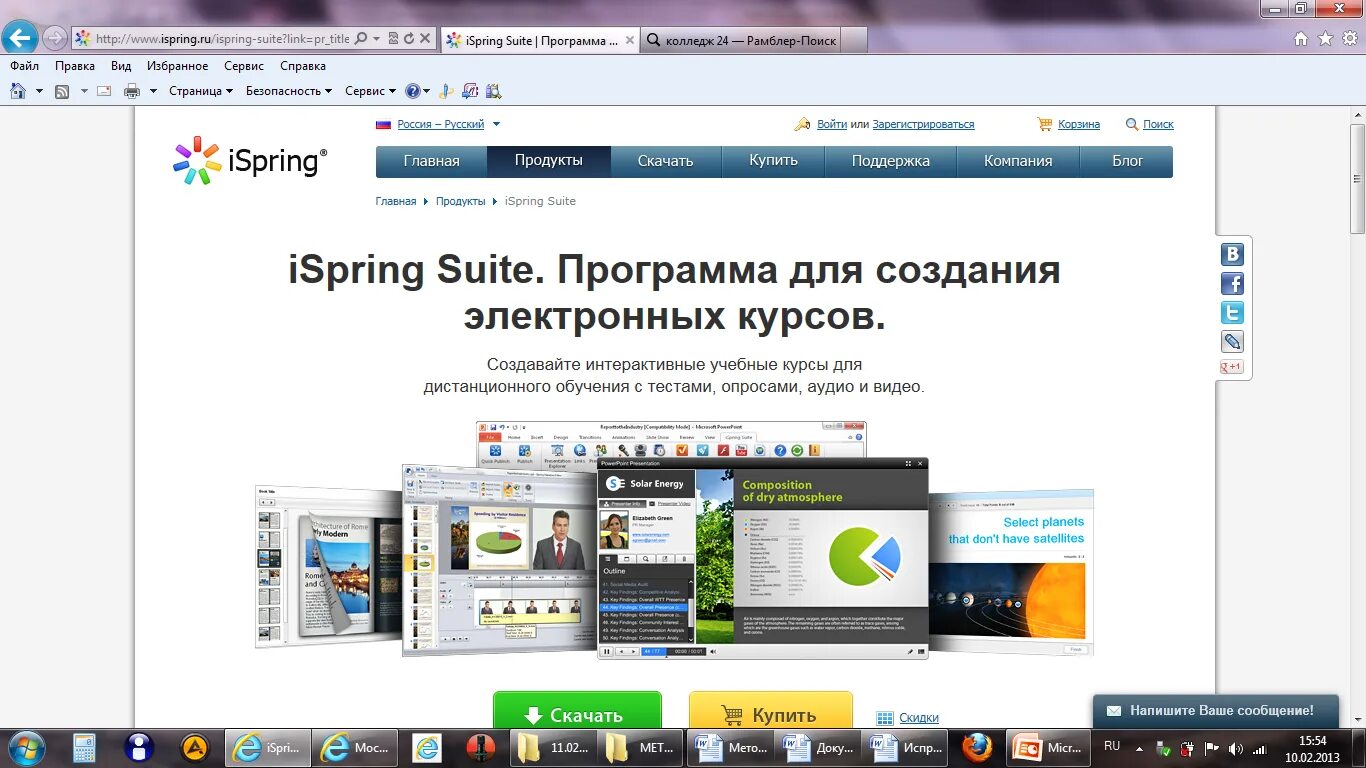1366x768 pixels.
Task: Open Напишите Ваше сообщение chat box
Action: click(1216, 711)
